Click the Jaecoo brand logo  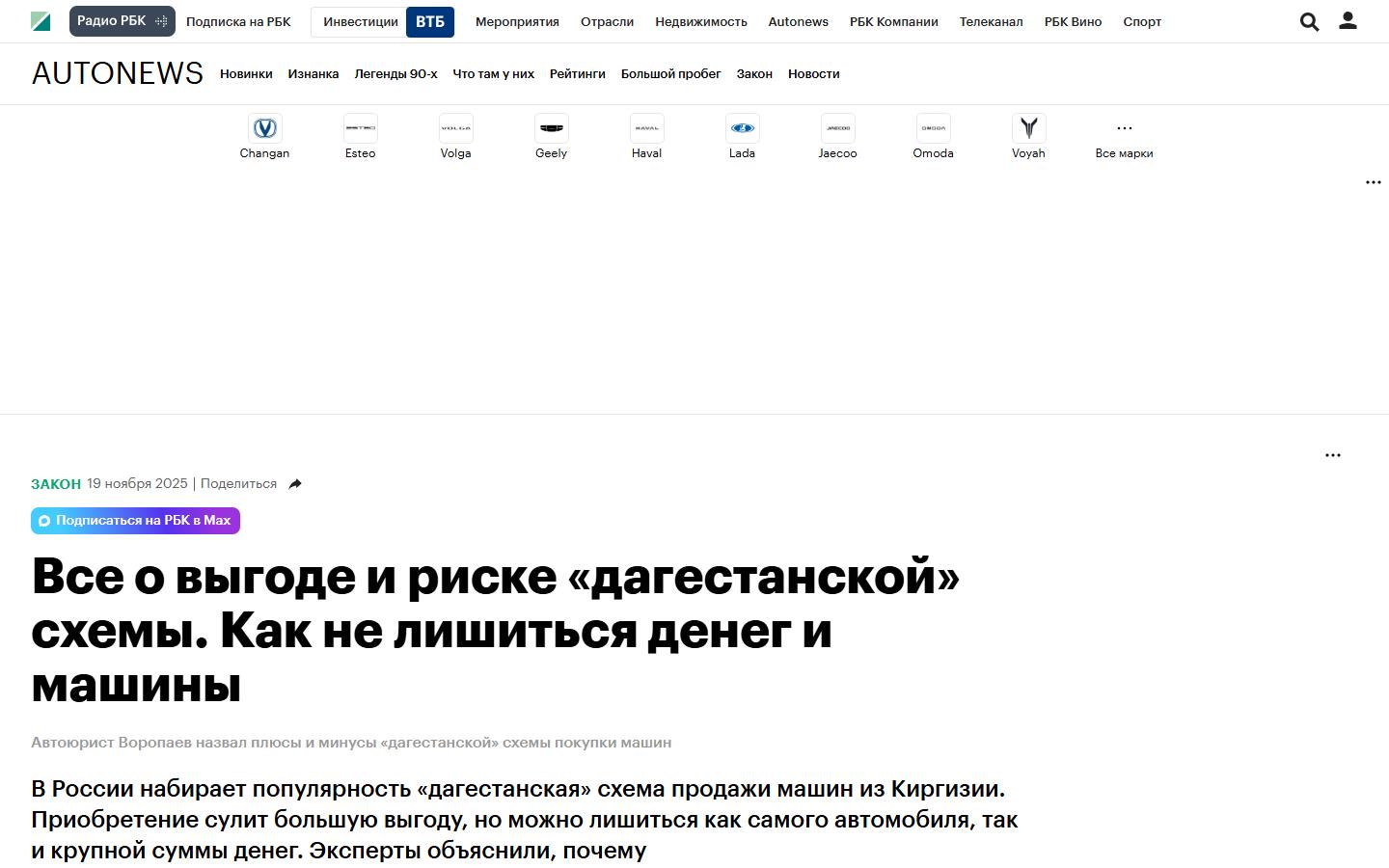(837, 128)
